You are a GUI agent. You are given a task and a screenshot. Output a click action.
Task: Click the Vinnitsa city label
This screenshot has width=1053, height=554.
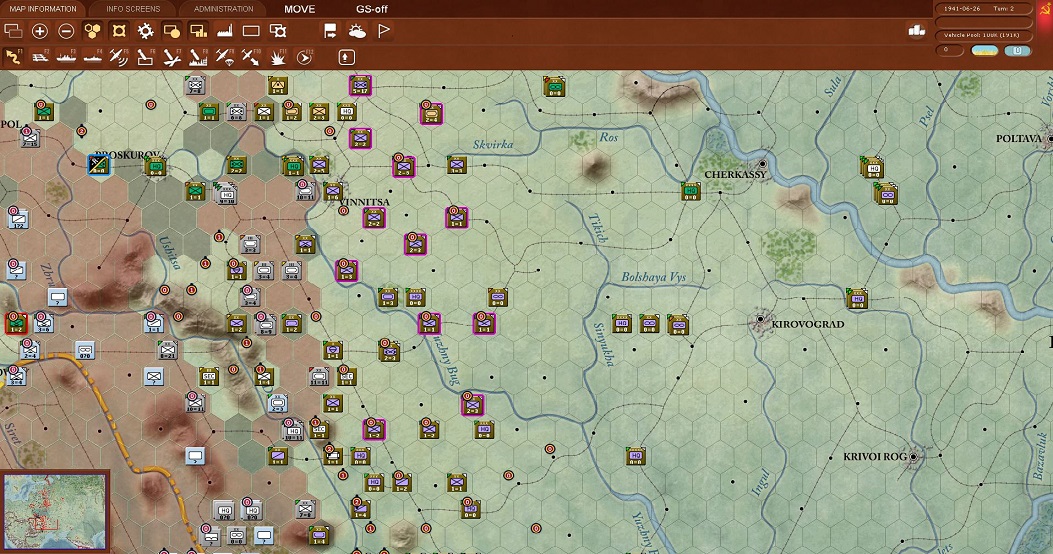(365, 201)
